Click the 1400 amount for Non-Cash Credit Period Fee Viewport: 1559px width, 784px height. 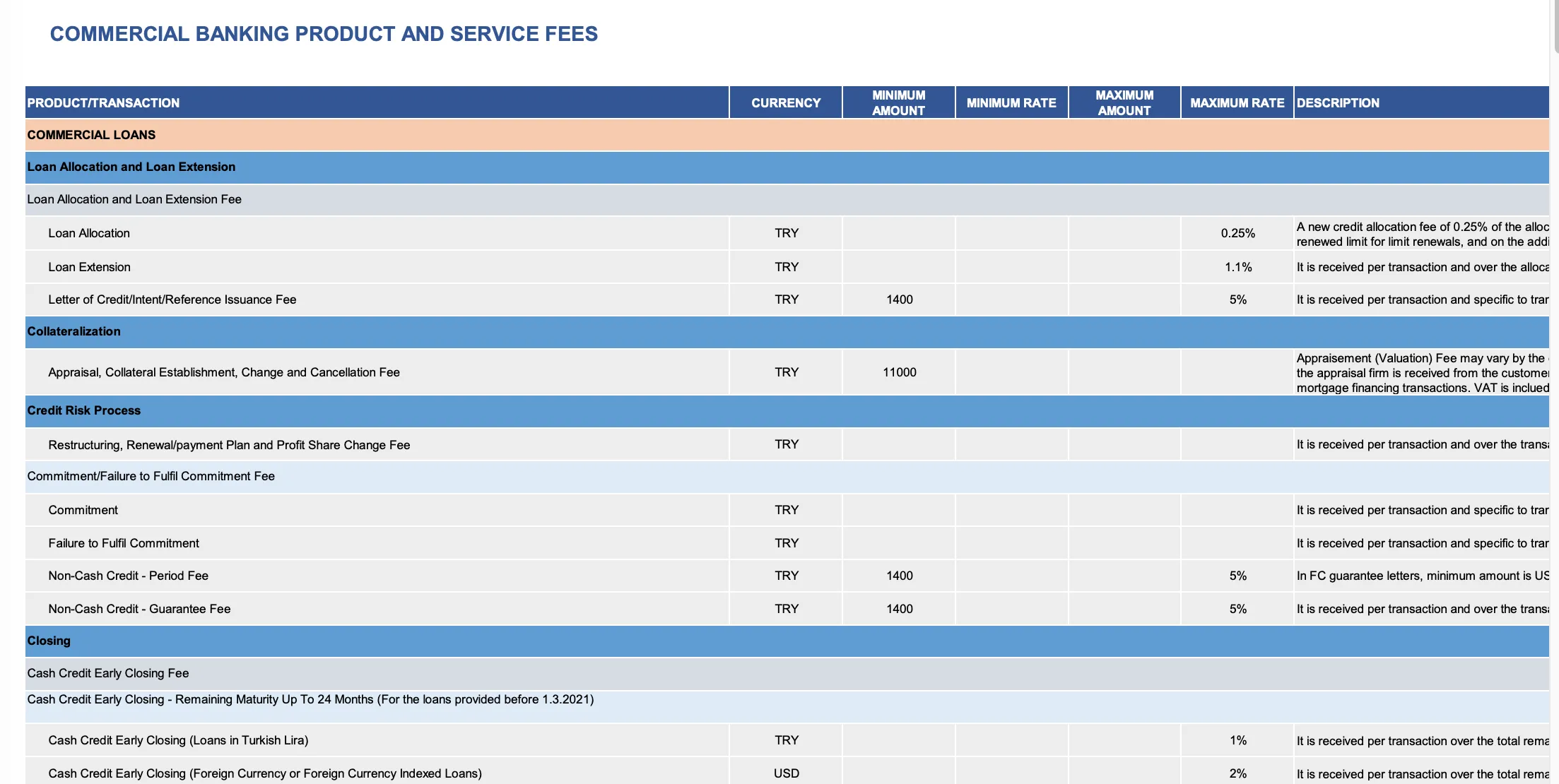pyautogui.click(x=899, y=576)
